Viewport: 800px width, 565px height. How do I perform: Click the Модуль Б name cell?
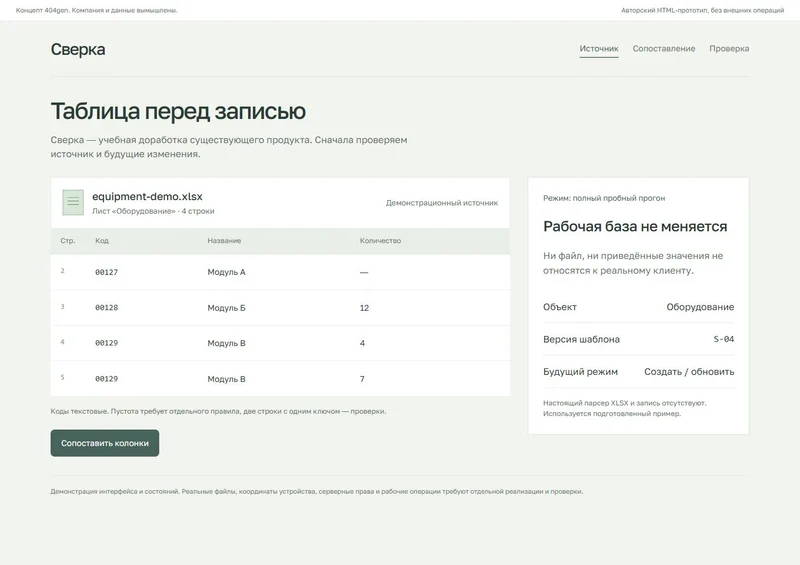pyautogui.click(x=226, y=308)
